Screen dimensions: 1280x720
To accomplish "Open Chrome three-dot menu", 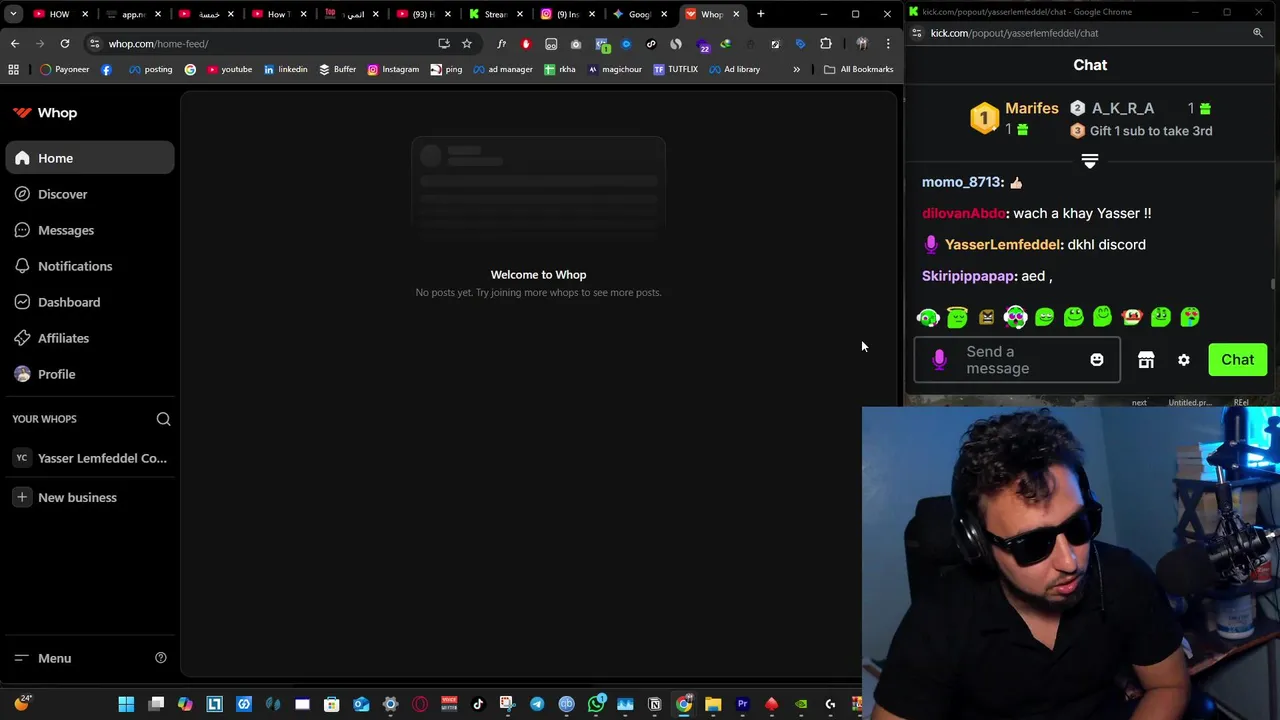I will (x=888, y=44).
